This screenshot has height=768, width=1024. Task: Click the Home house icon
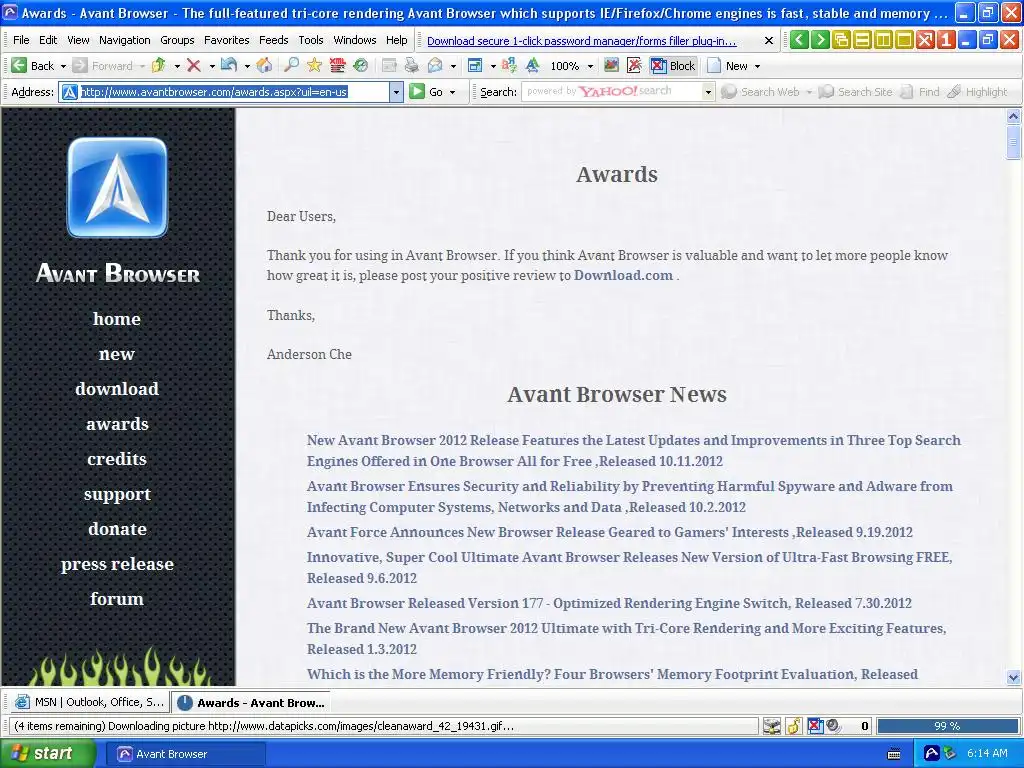[264, 65]
